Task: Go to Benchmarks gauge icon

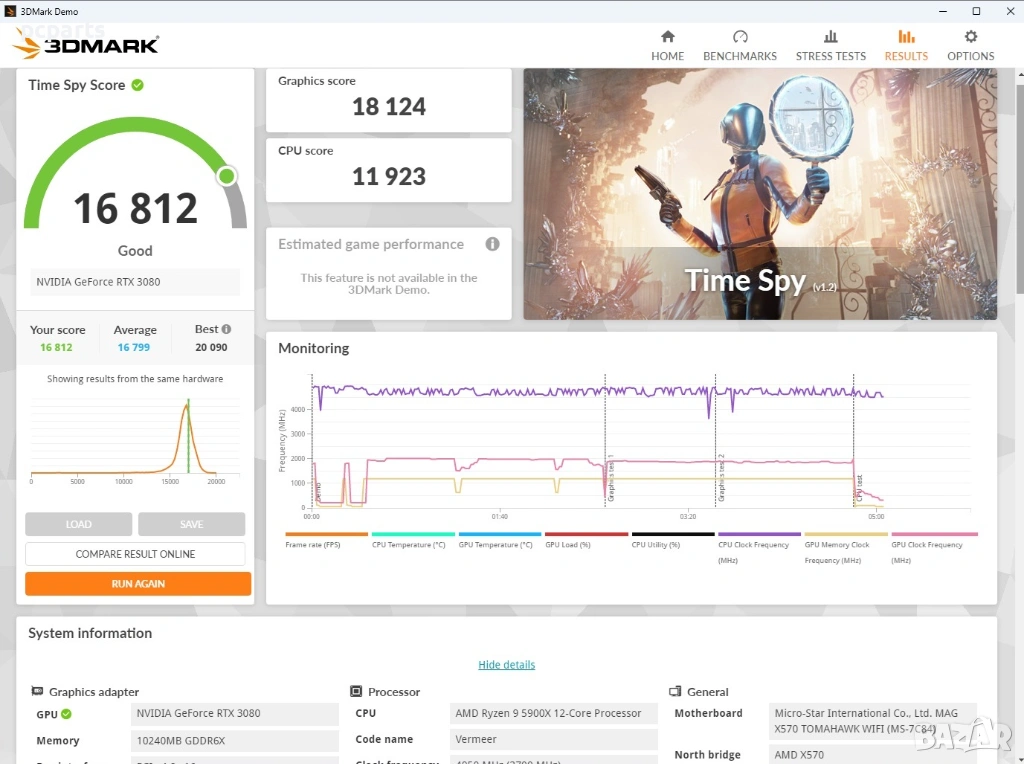Action: pos(740,37)
